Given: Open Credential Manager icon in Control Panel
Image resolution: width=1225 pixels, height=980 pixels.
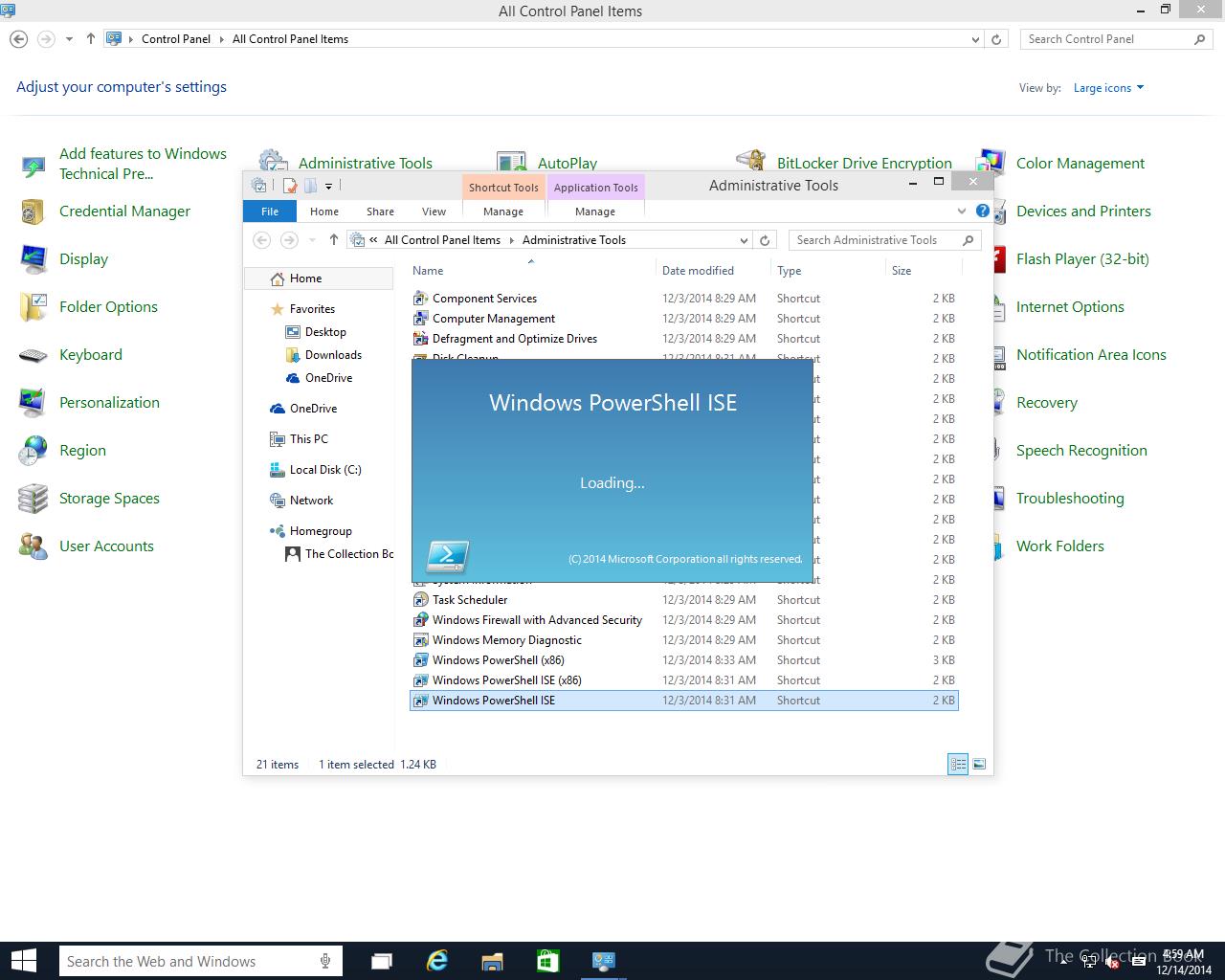Looking at the screenshot, I should click(33, 212).
